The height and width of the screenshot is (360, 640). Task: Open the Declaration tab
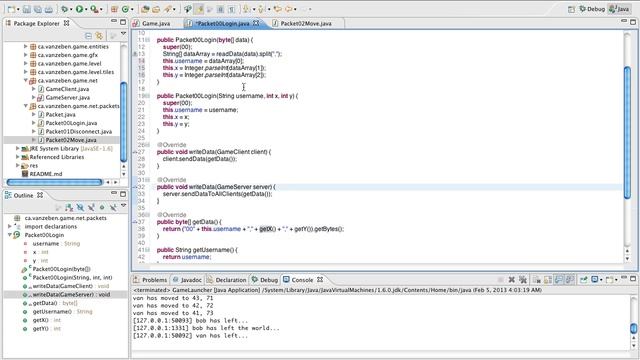tap(227, 280)
